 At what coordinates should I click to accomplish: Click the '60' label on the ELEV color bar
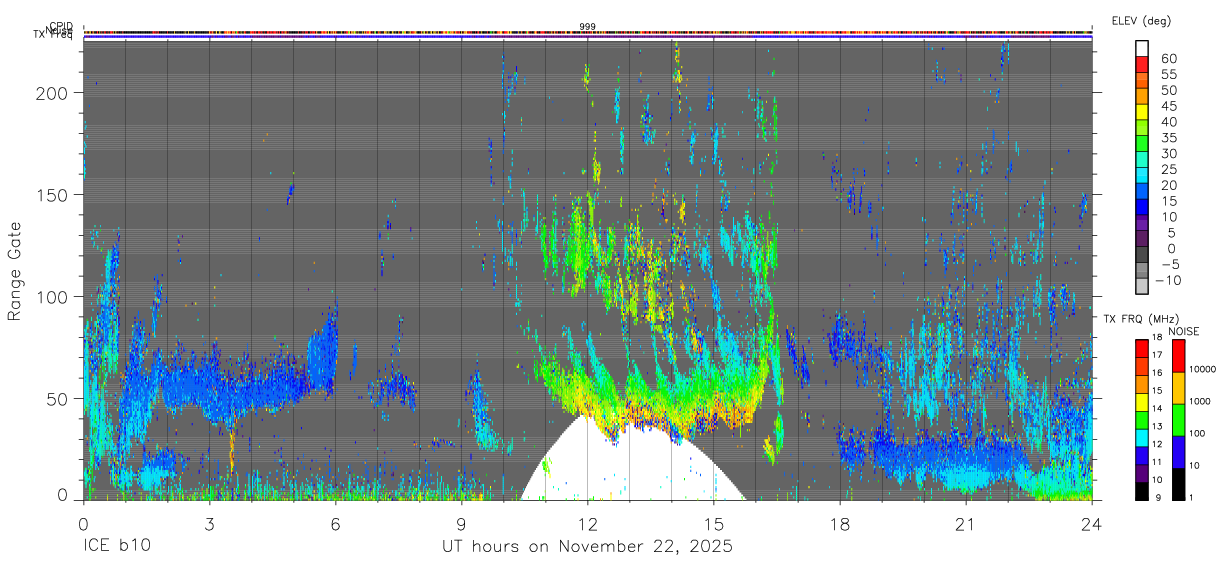[1168, 59]
